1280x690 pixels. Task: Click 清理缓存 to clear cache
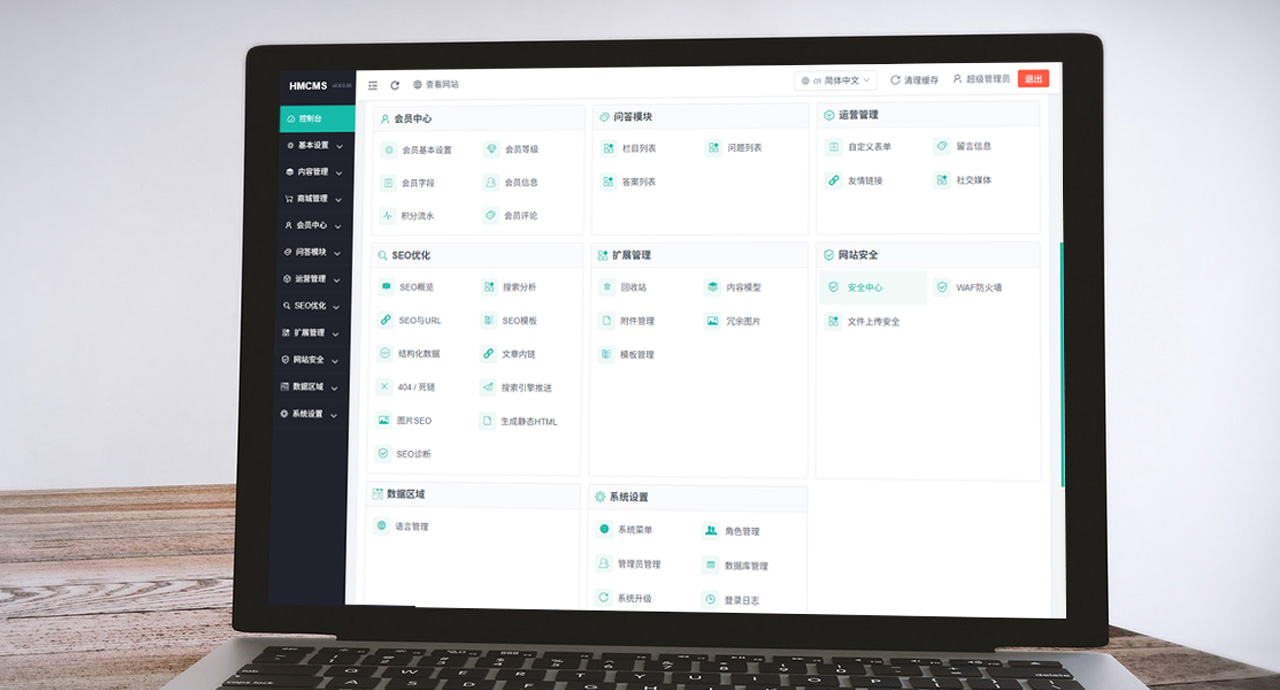[x=914, y=80]
